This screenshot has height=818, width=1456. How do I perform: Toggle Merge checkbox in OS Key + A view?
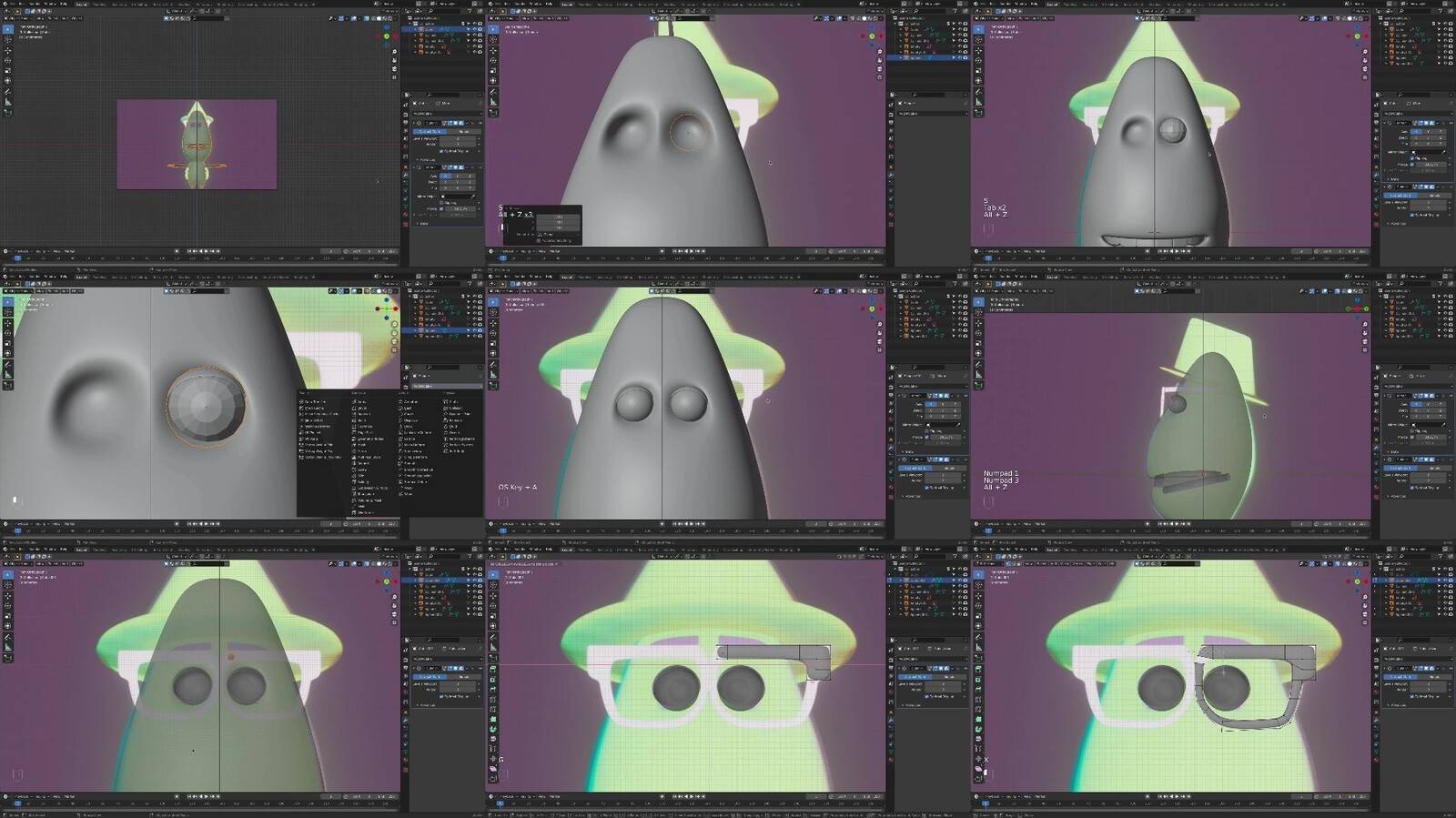[927, 438]
